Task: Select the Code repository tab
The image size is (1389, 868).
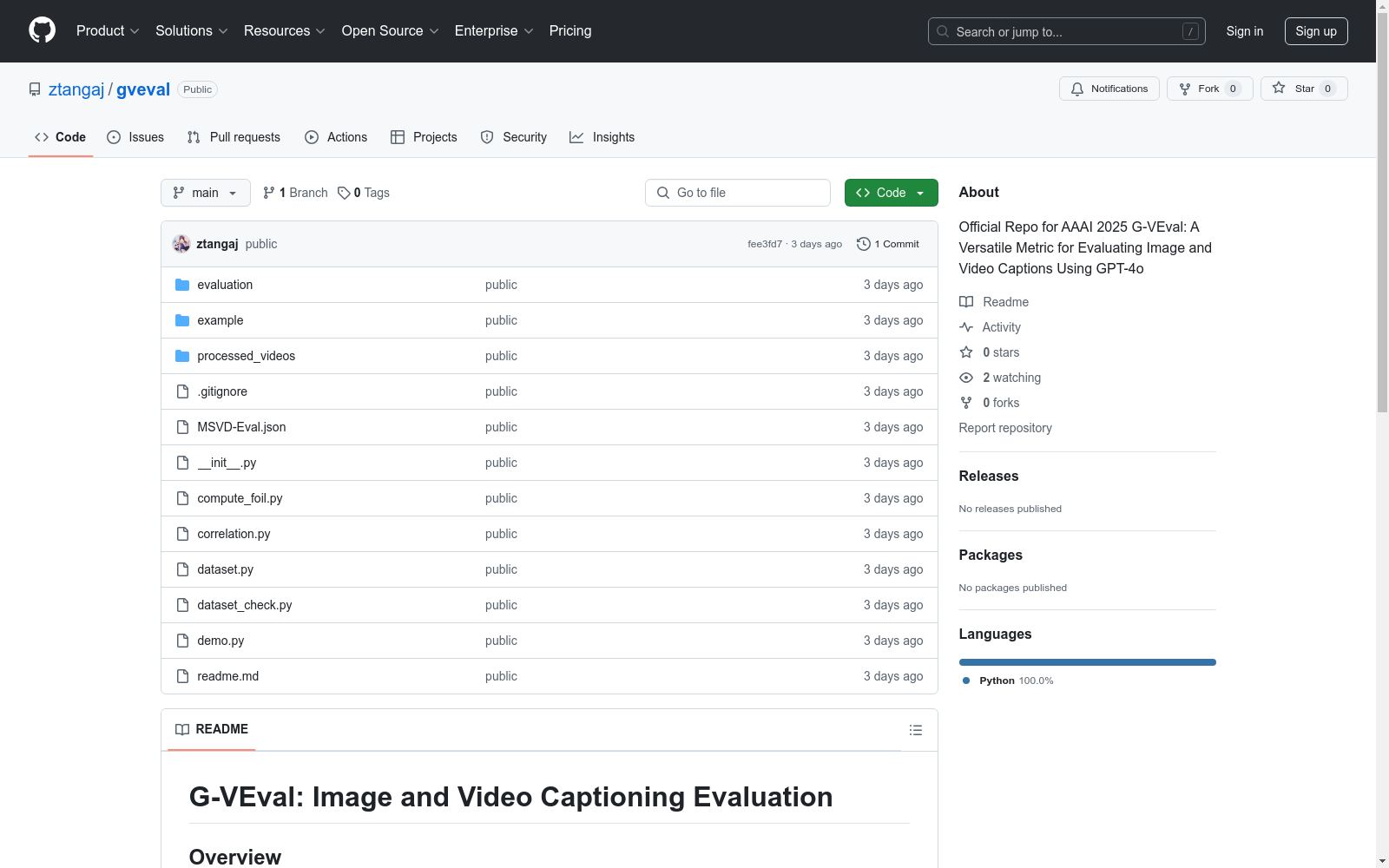Action: (x=61, y=137)
